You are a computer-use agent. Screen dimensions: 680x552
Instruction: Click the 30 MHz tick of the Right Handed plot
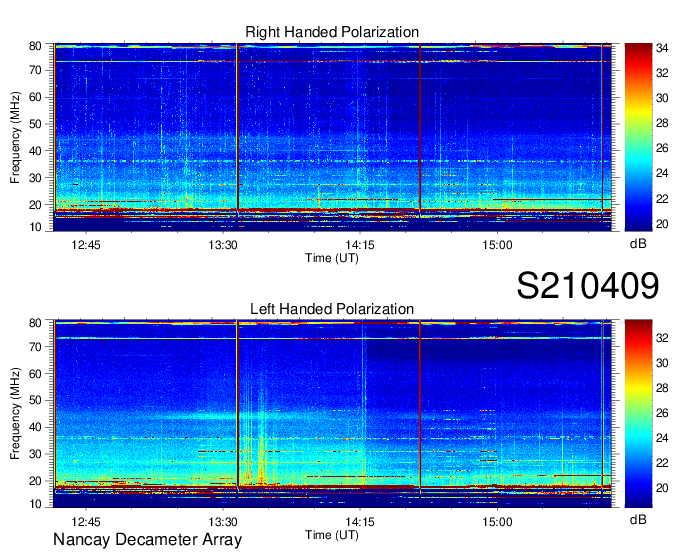point(35,177)
